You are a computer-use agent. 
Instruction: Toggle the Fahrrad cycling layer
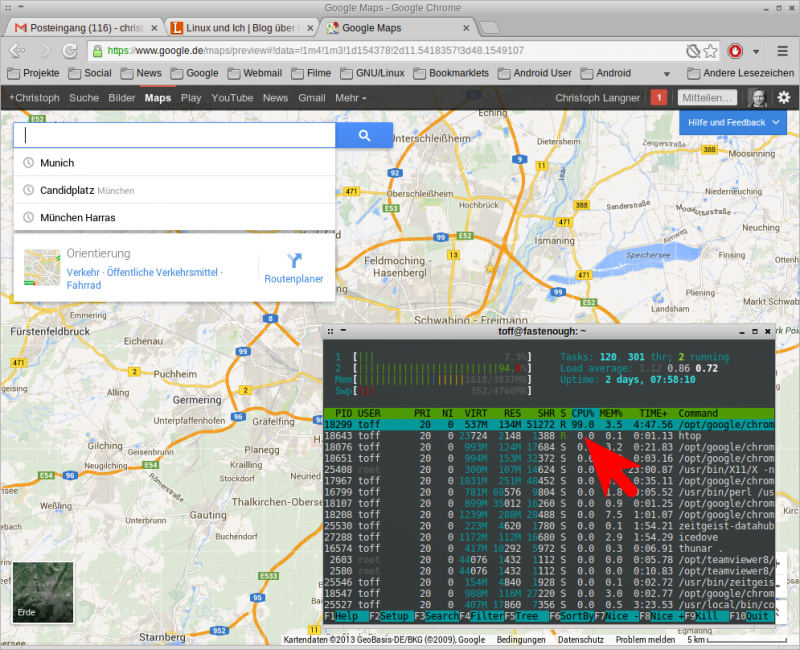point(84,285)
